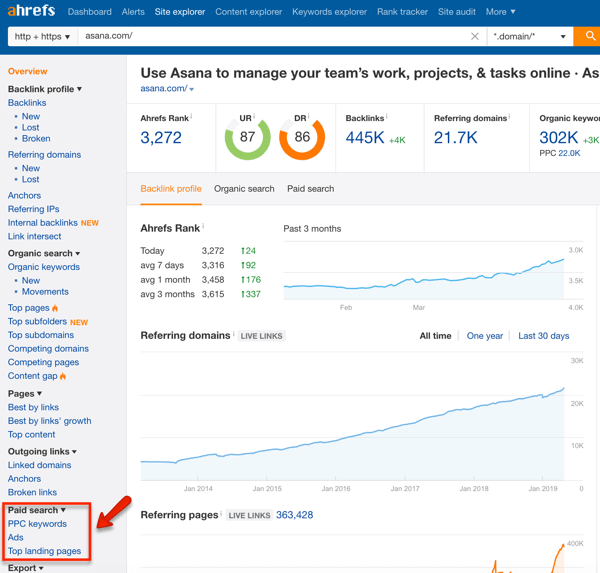The height and width of the screenshot is (573, 600).
Task: Select the Last 30 days range
Action: pyautogui.click(x=543, y=336)
